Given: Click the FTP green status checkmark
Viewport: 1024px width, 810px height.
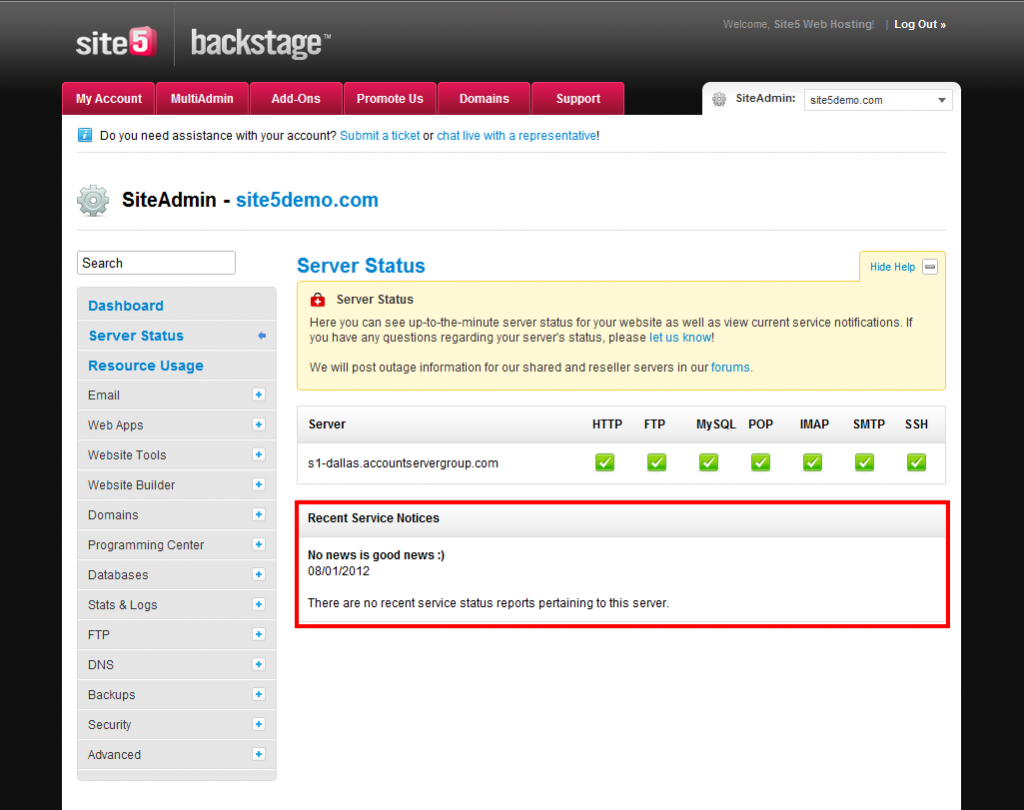Looking at the screenshot, I should (656, 462).
